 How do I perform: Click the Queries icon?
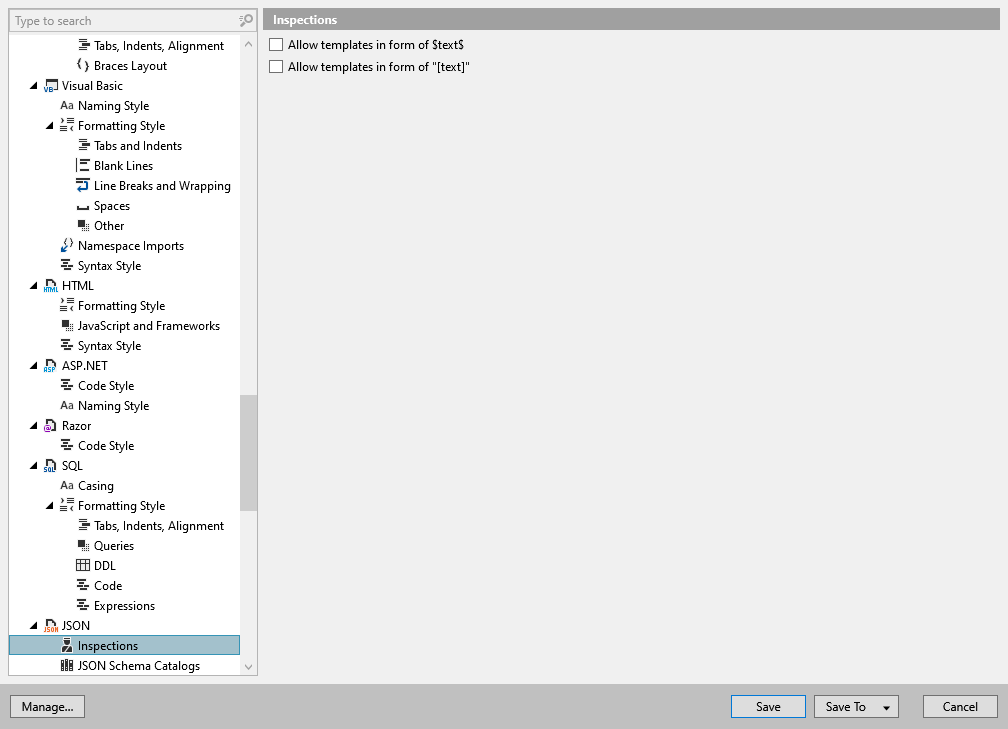84,546
